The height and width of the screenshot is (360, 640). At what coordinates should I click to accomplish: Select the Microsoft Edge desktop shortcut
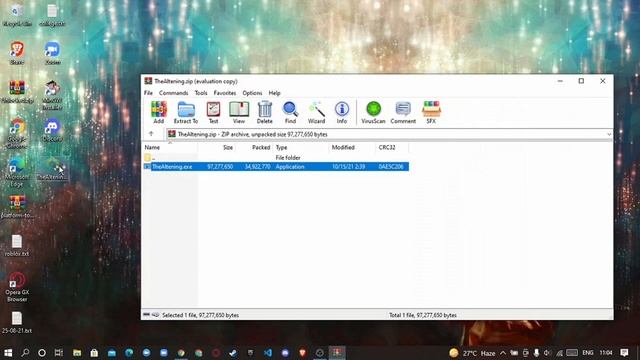point(17,172)
